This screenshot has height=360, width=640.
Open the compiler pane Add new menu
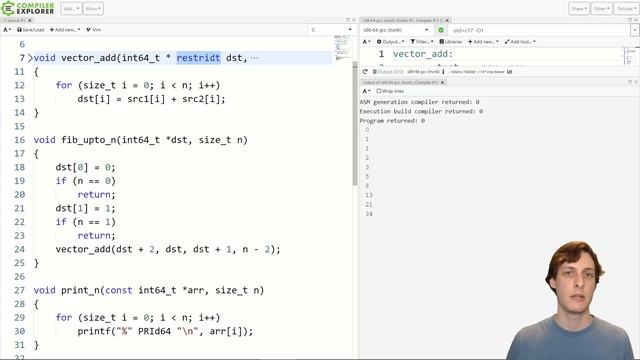[483, 42]
